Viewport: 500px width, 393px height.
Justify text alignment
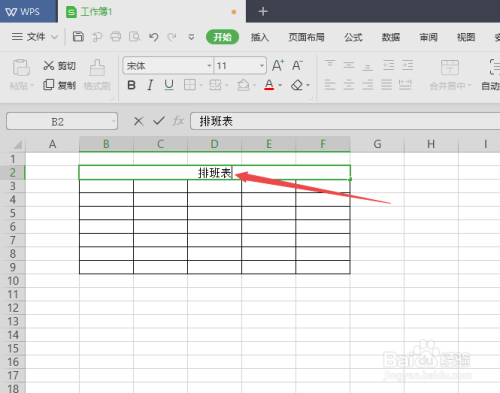386,85
